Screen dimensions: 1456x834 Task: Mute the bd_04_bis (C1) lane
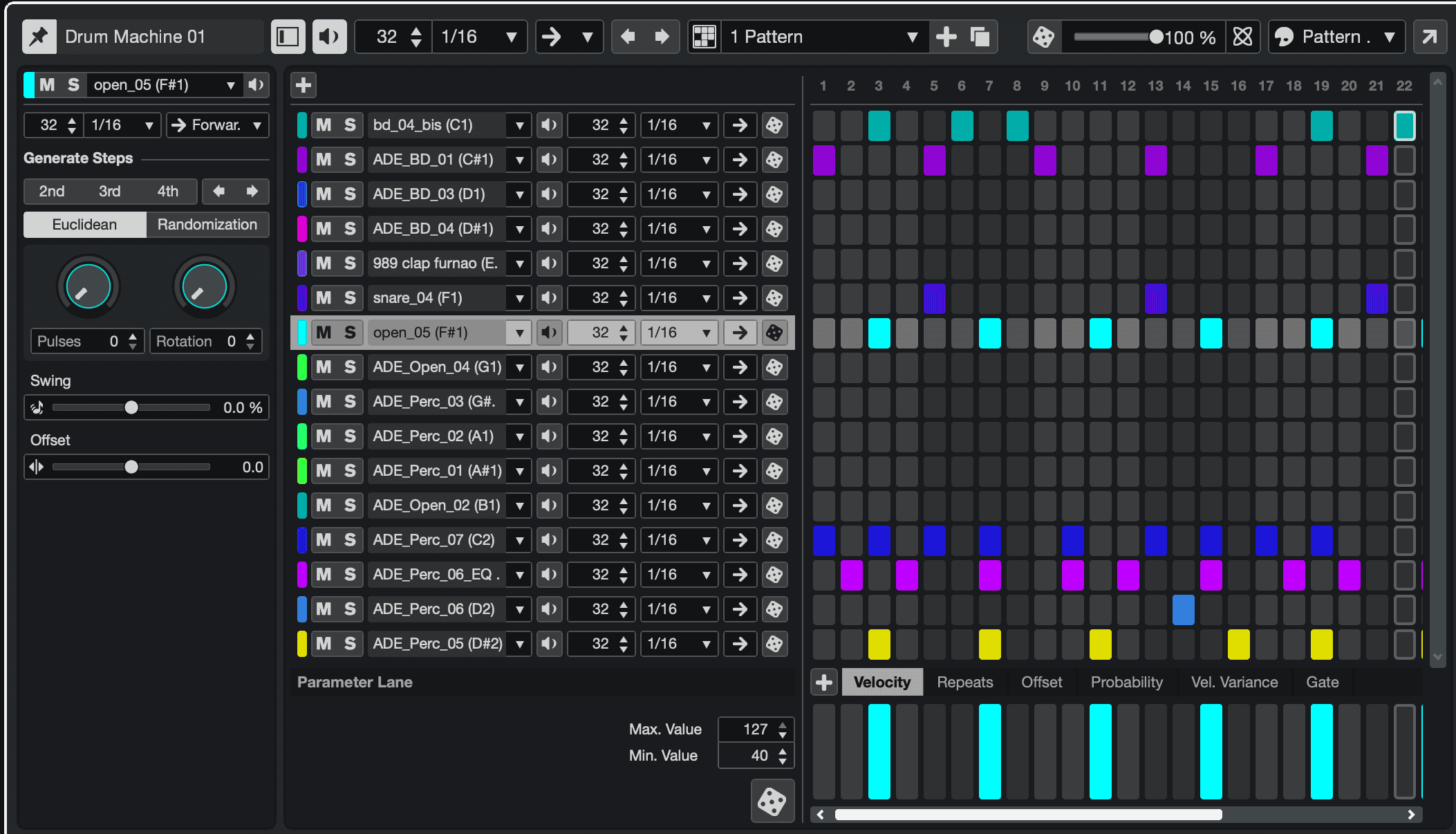[x=324, y=125]
